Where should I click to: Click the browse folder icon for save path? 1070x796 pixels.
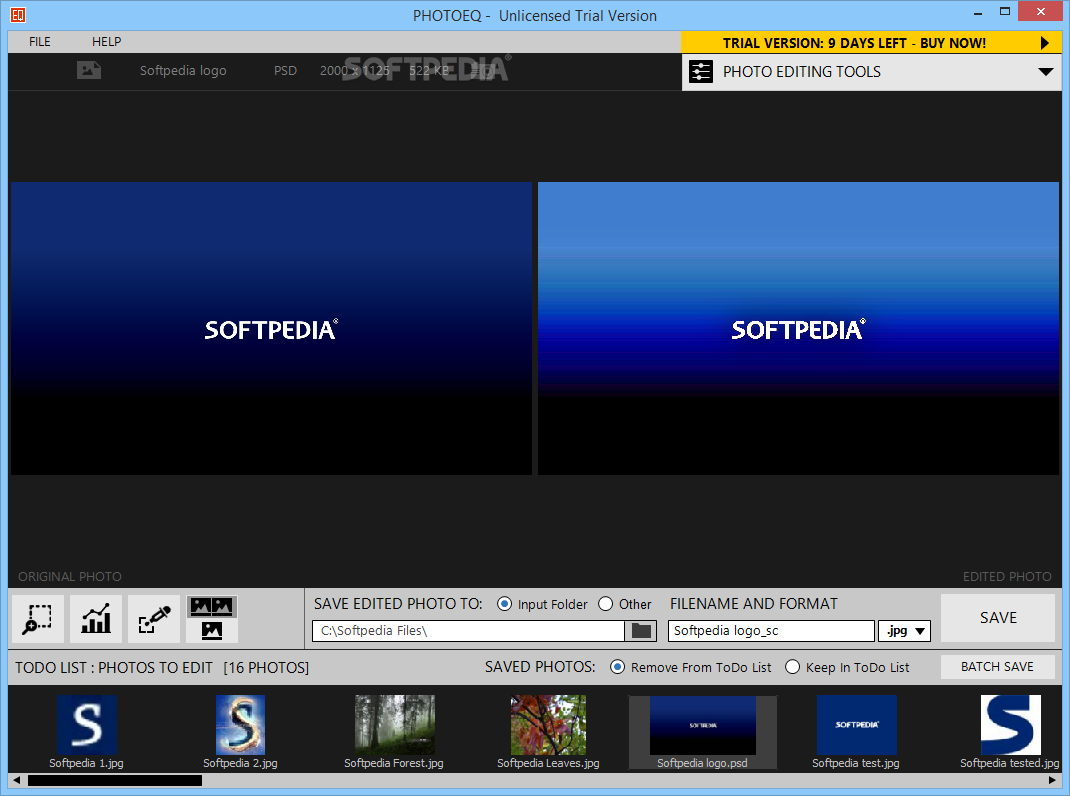[641, 631]
